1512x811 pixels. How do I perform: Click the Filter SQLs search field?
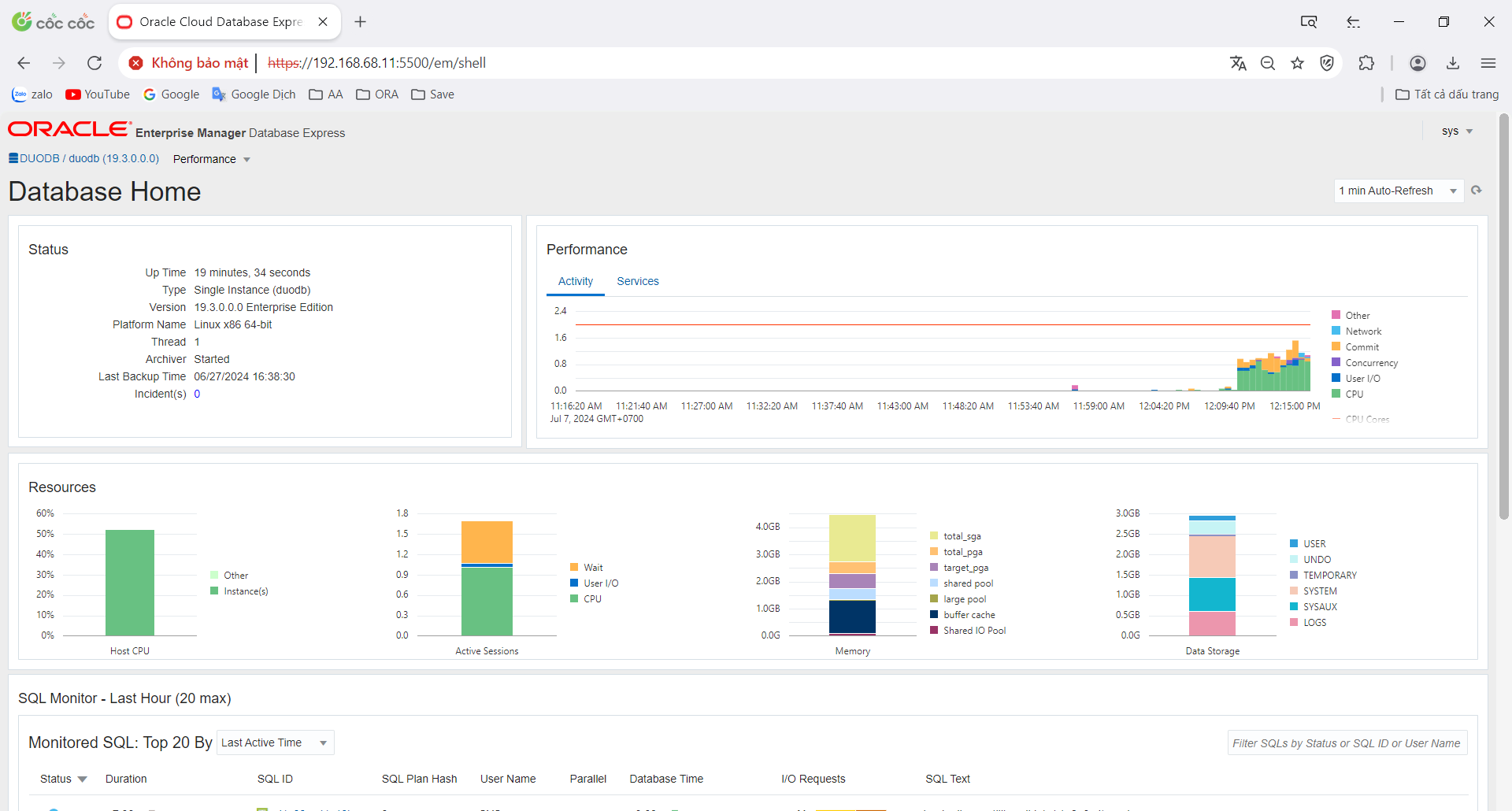coord(1347,742)
